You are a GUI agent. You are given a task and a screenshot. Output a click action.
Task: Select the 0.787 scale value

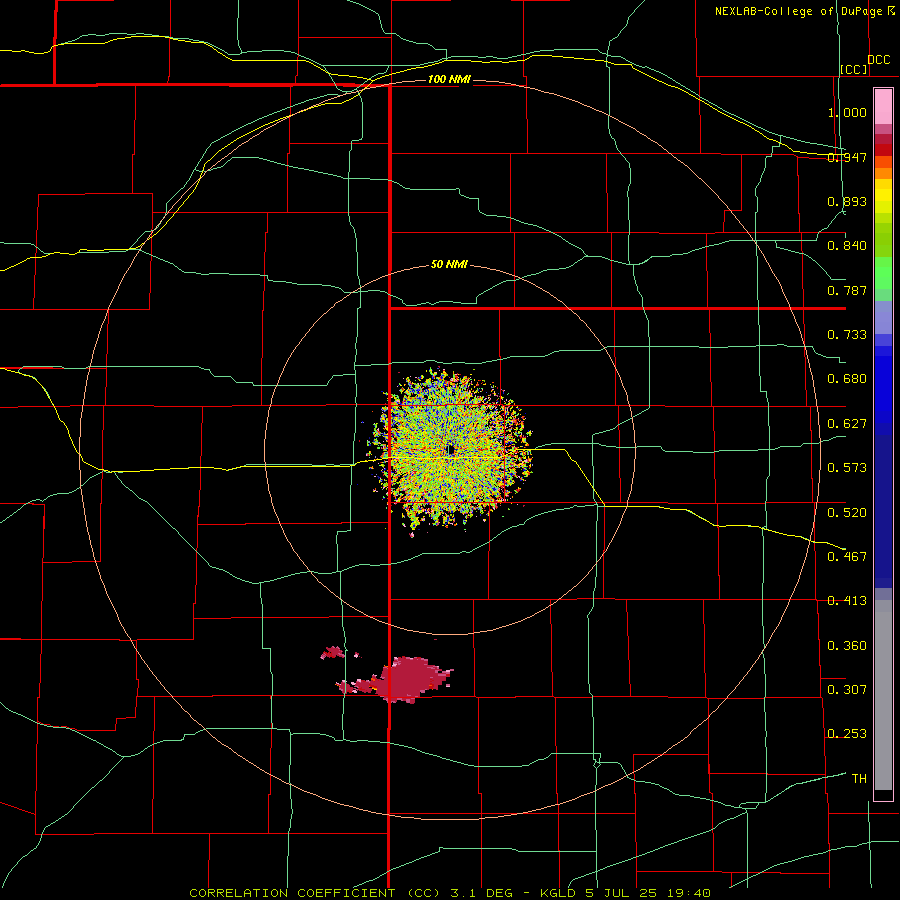tap(847, 290)
